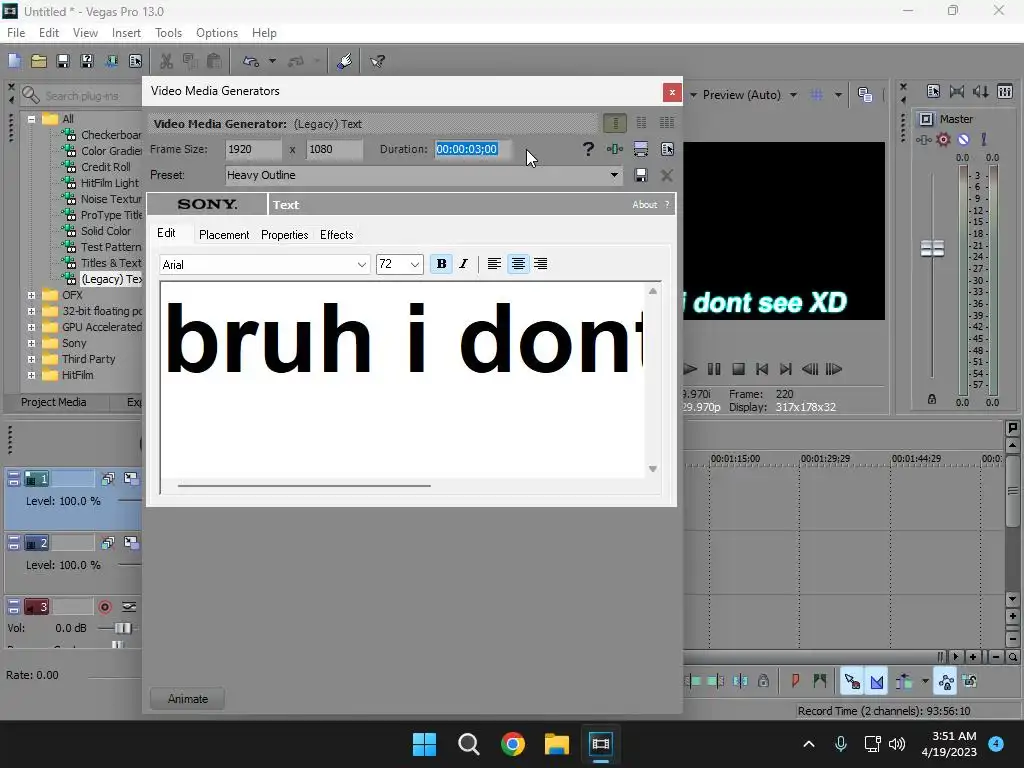Save the Heavy Outline preset icon

point(641,175)
